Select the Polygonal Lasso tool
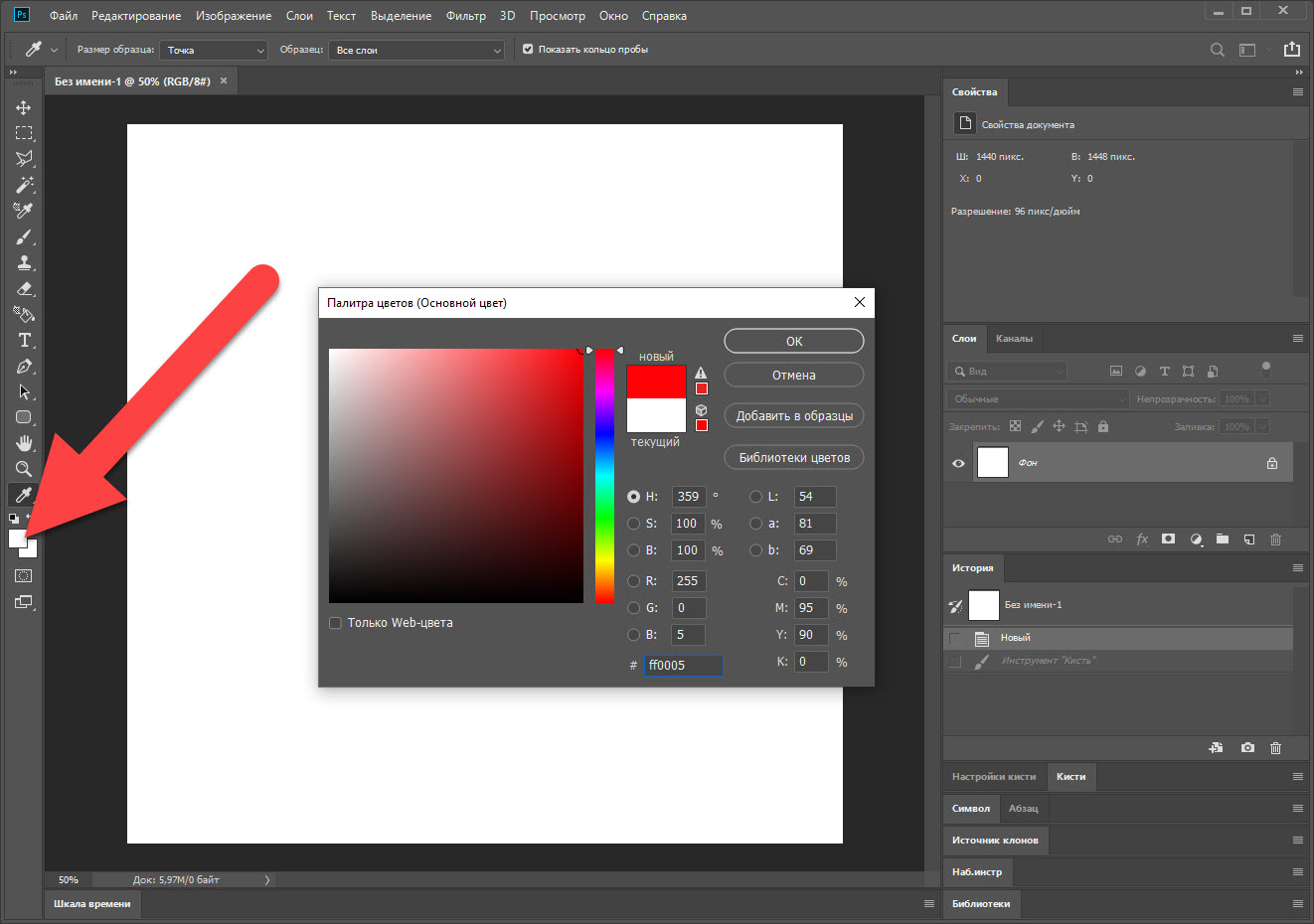Viewport: 1314px width, 924px height. click(x=24, y=159)
